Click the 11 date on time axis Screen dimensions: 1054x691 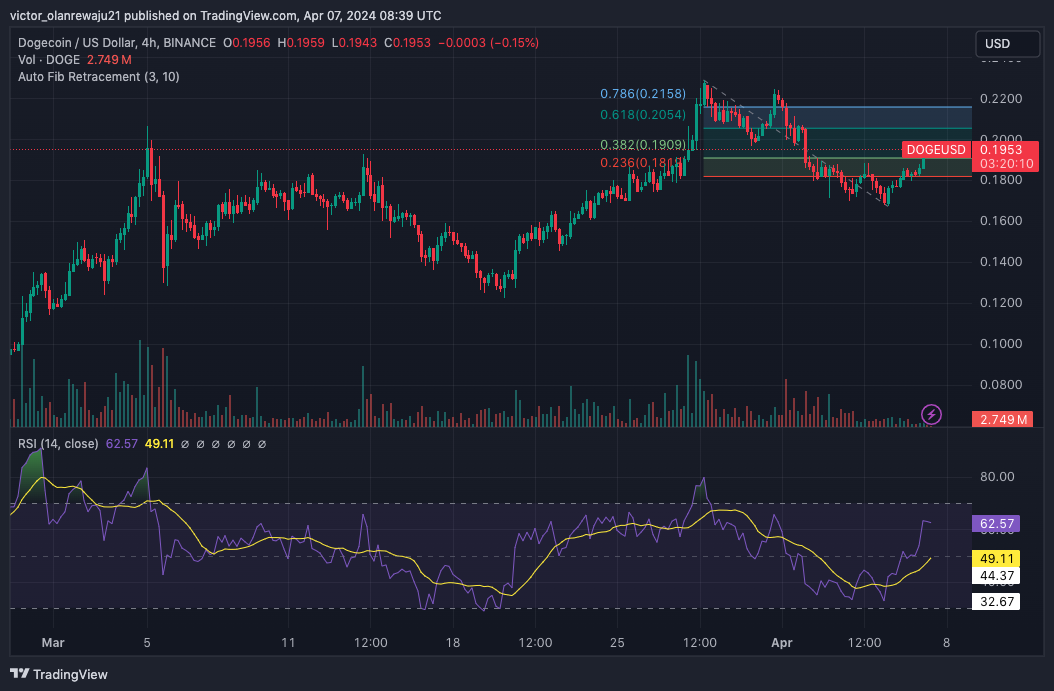point(288,643)
